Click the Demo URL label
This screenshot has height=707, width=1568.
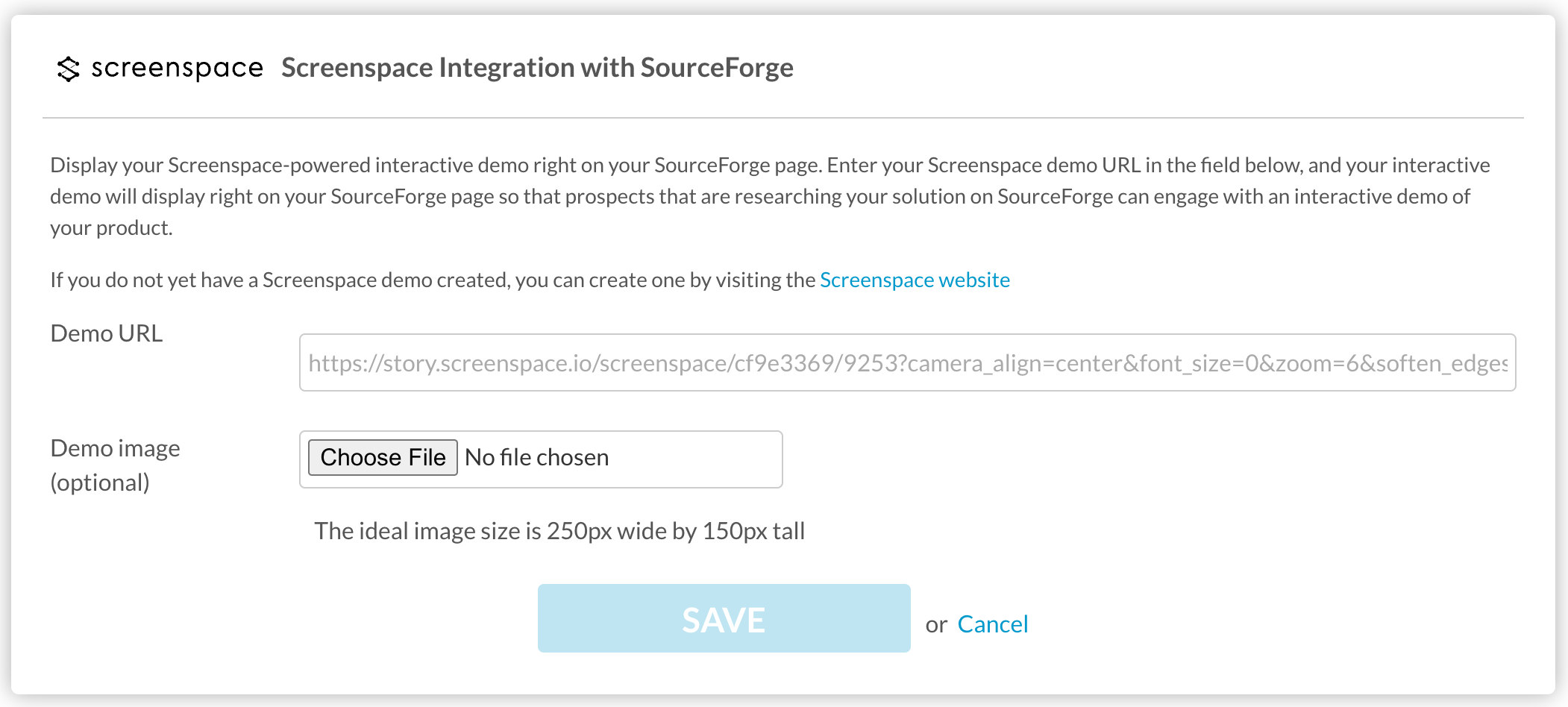(x=106, y=334)
